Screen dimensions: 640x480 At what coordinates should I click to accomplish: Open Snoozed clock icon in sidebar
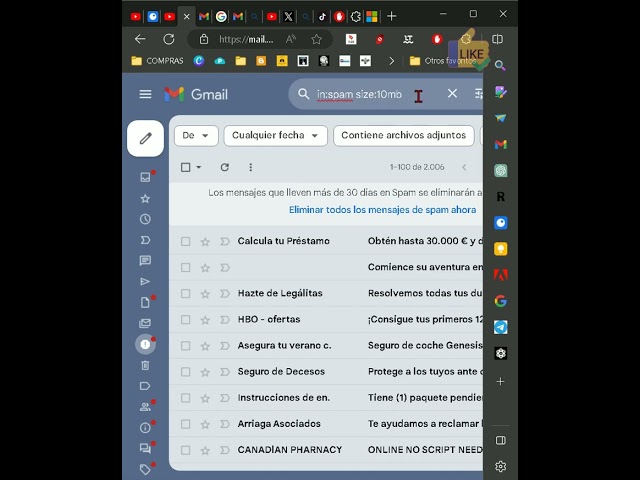(145, 219)
